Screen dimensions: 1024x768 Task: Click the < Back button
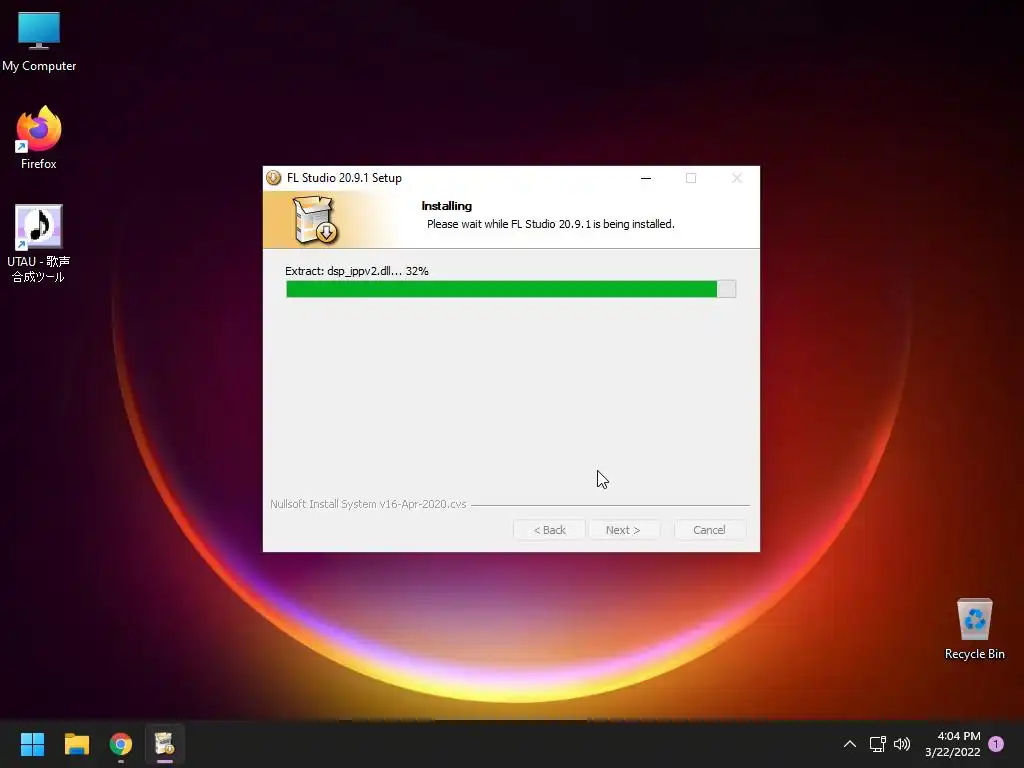549,530
